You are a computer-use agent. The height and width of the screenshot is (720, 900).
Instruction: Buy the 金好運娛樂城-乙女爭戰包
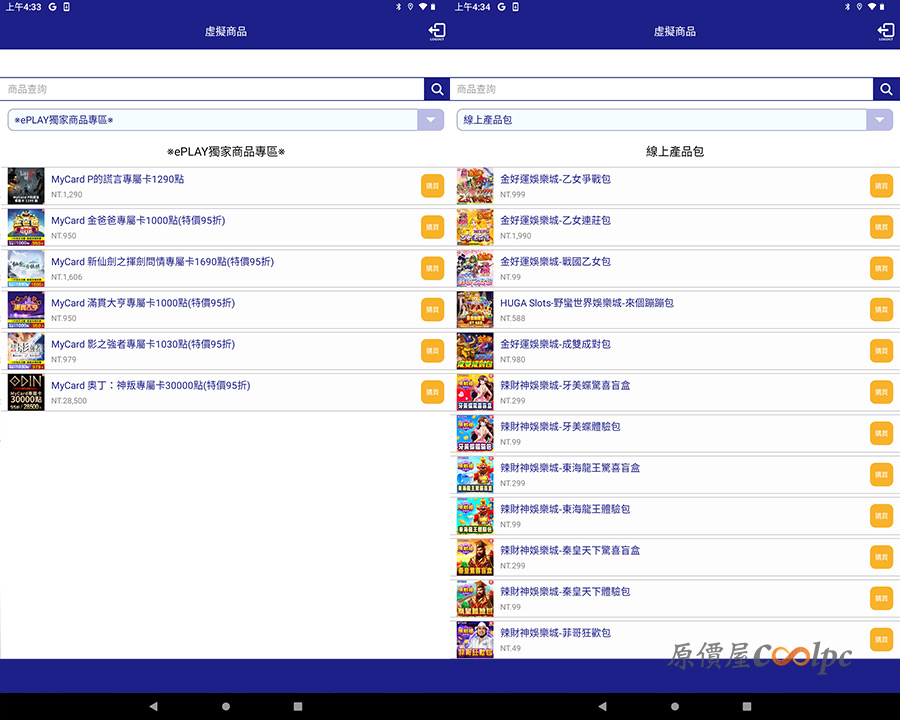[881, 186]
